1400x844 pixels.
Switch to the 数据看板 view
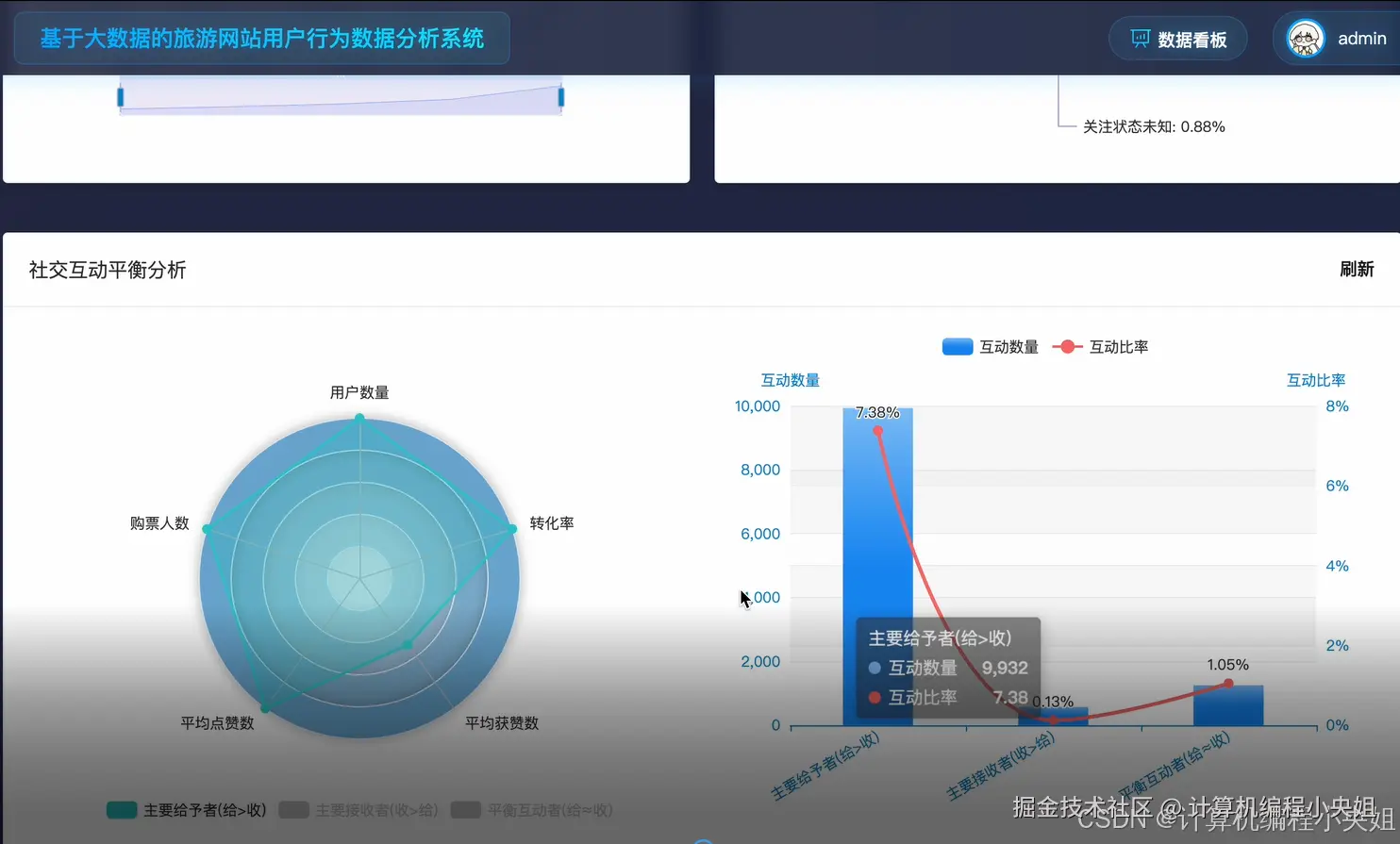[x=1178, y=38]
